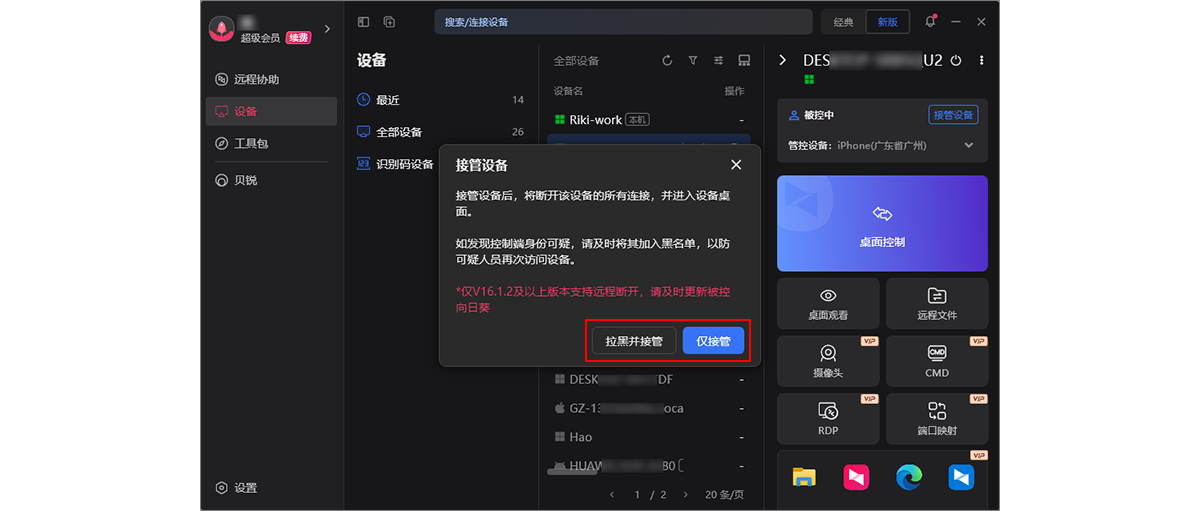Open the 20 条/页 page size selector
Image resolution: width=1200 pixels, height=511 pixels.
tap(724, 494)
